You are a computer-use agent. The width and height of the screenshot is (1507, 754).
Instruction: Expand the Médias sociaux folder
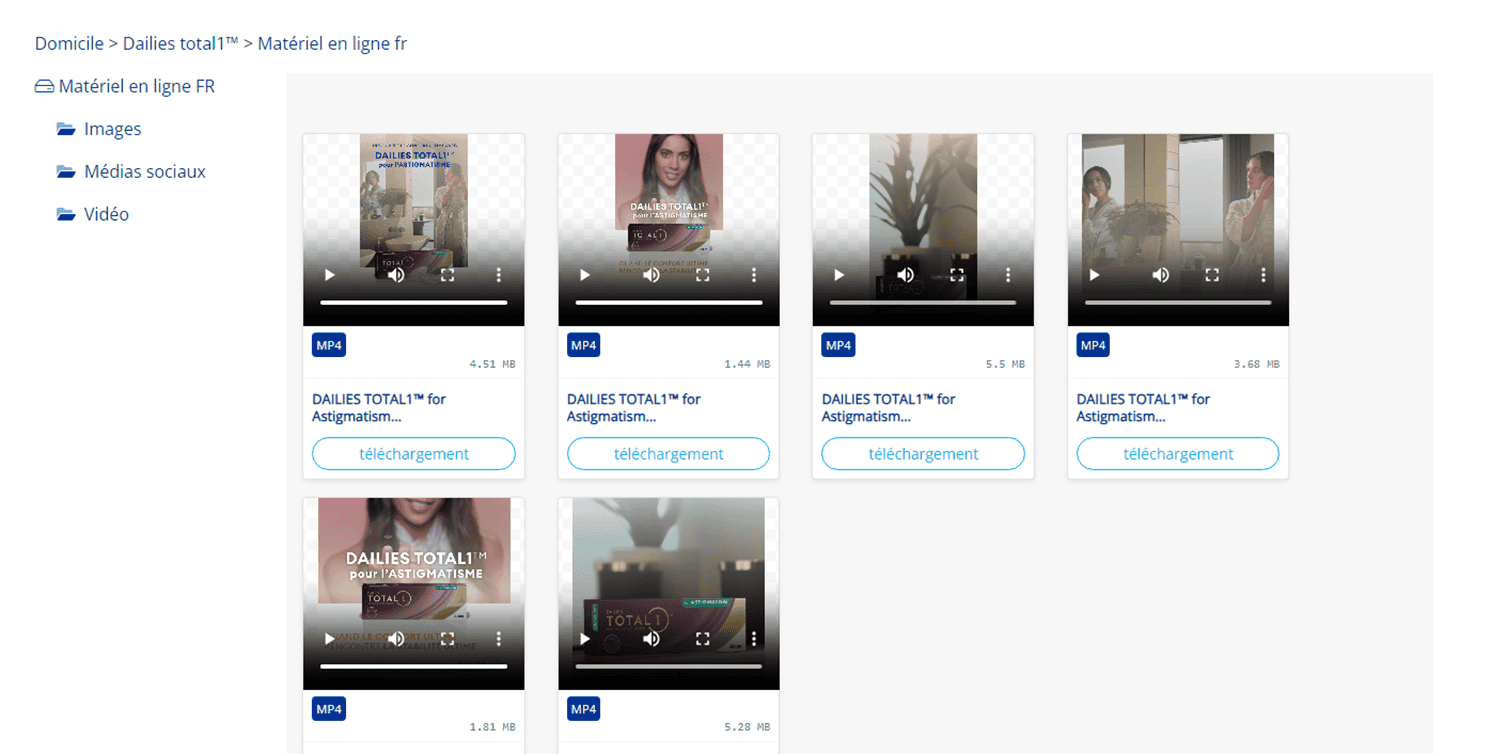coord(144,172)
